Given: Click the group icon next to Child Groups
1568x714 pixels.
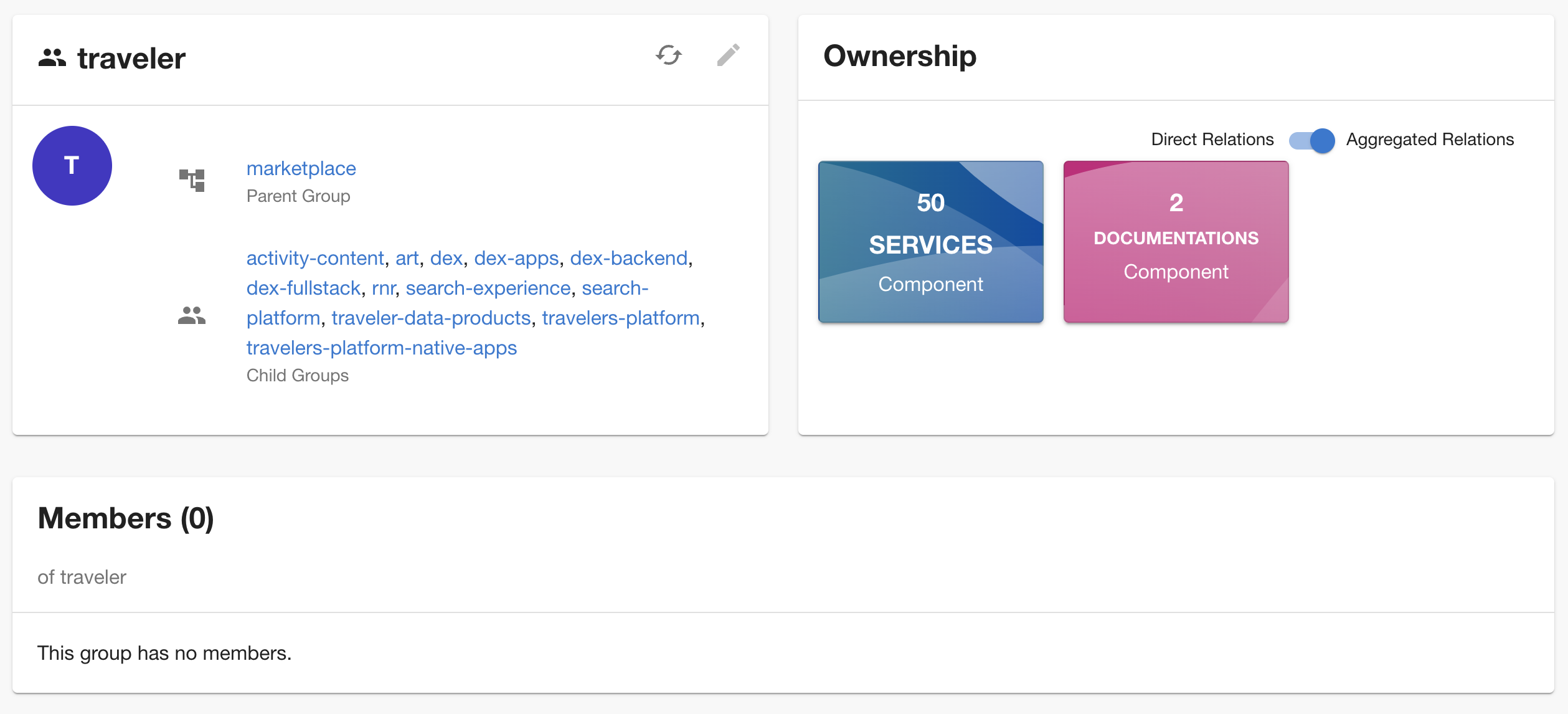Looking at the screenshot, I should click(x=192, y=316).
